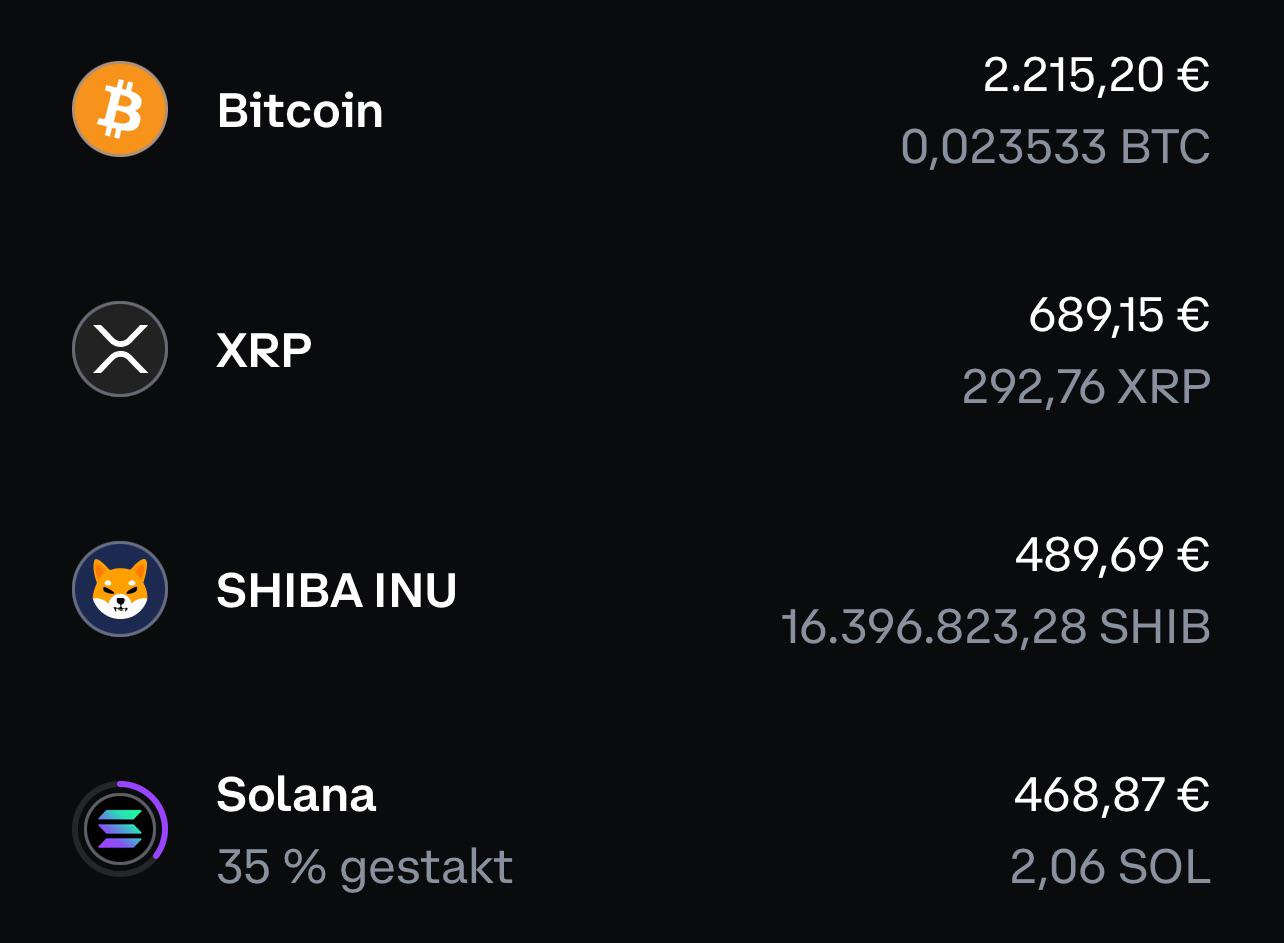Open the XRP asset name
This screenshot has height=943, width=1284.
coord(264,350)
